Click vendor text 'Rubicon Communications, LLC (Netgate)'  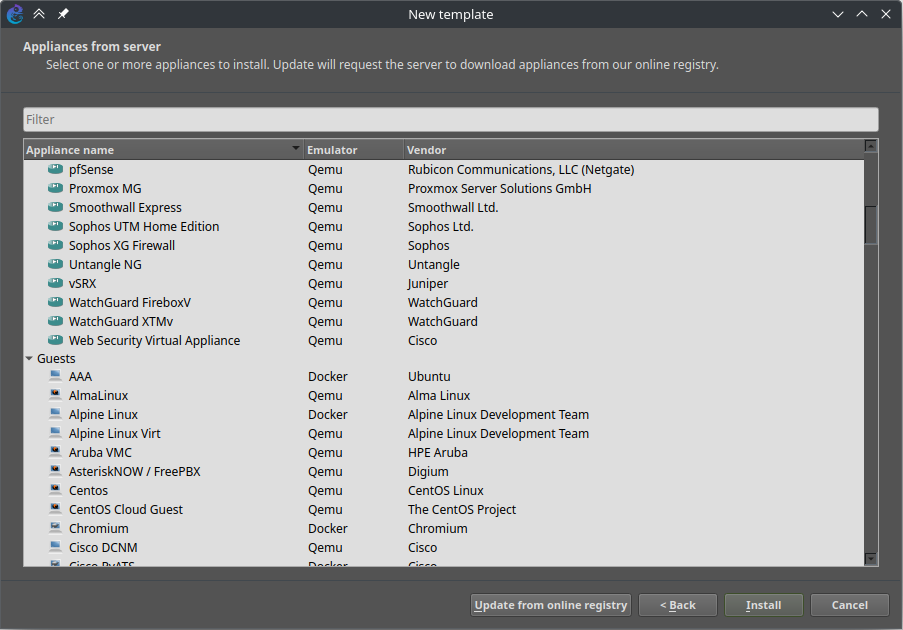point(521,169)
